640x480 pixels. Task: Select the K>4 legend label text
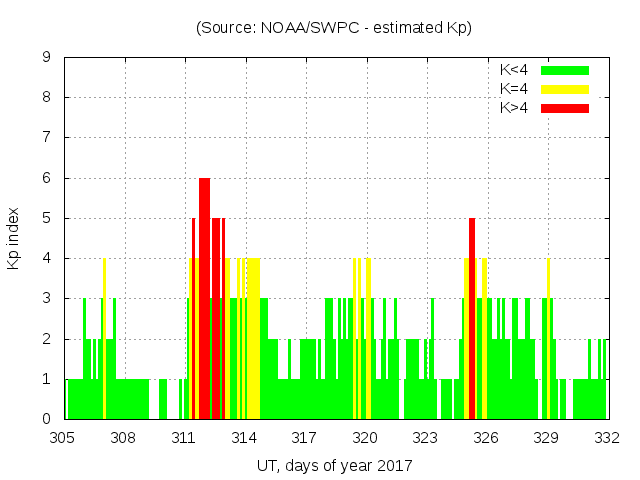(515, 108)
